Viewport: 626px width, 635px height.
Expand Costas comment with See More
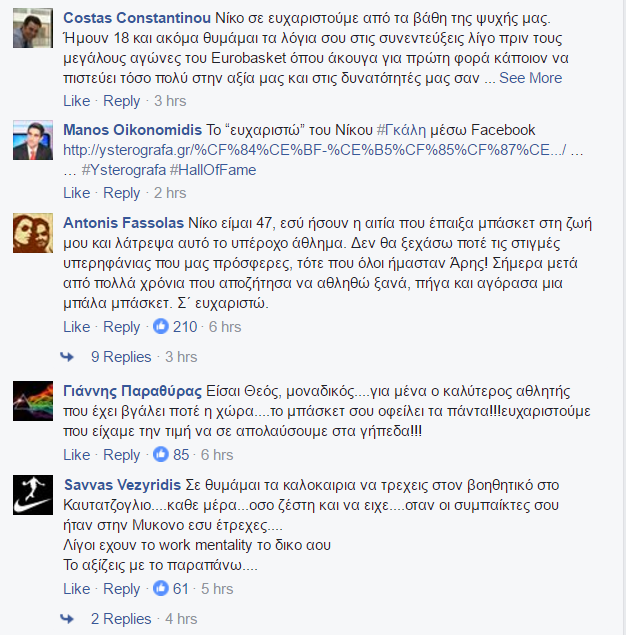click(530, 78)
